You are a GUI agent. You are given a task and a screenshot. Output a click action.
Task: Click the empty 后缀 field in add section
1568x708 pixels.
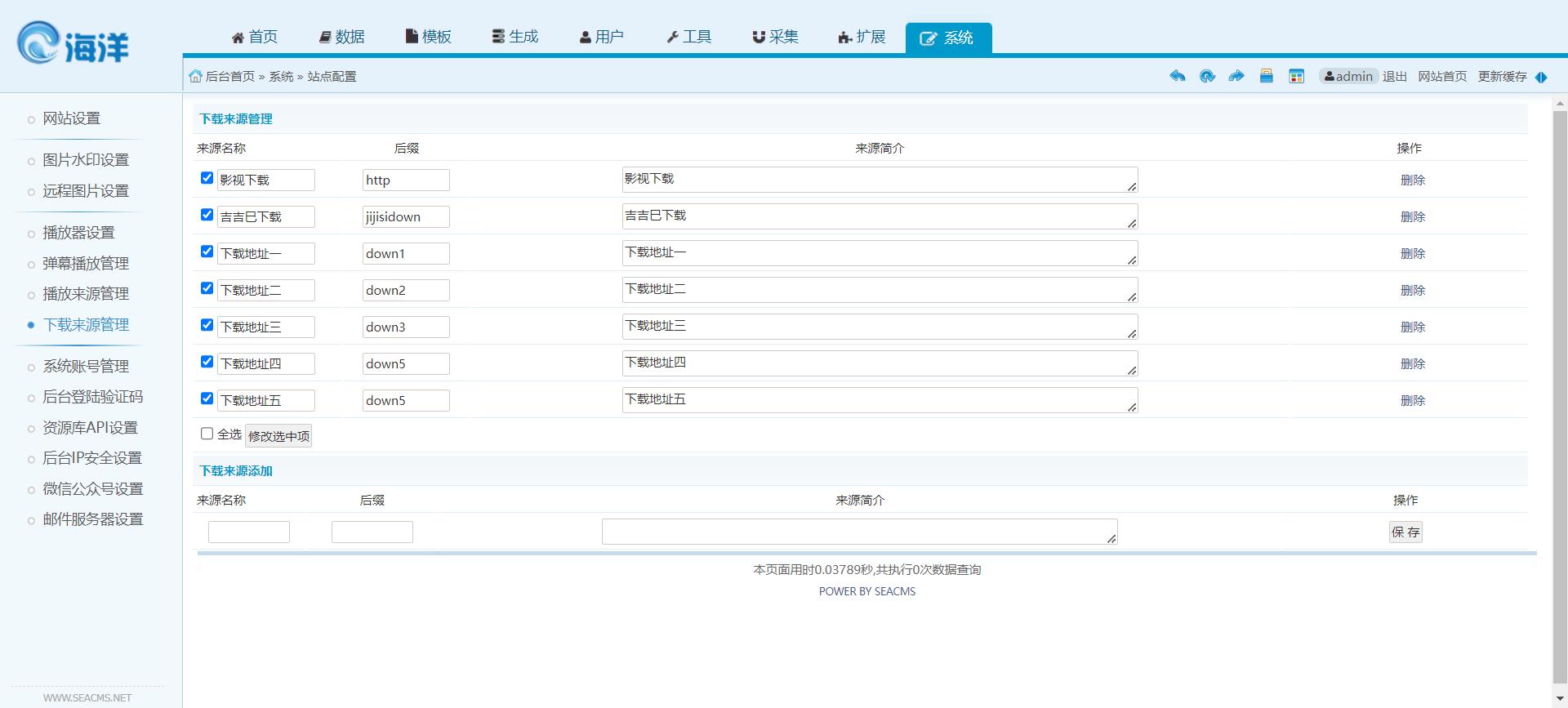(x=372, y=532)
